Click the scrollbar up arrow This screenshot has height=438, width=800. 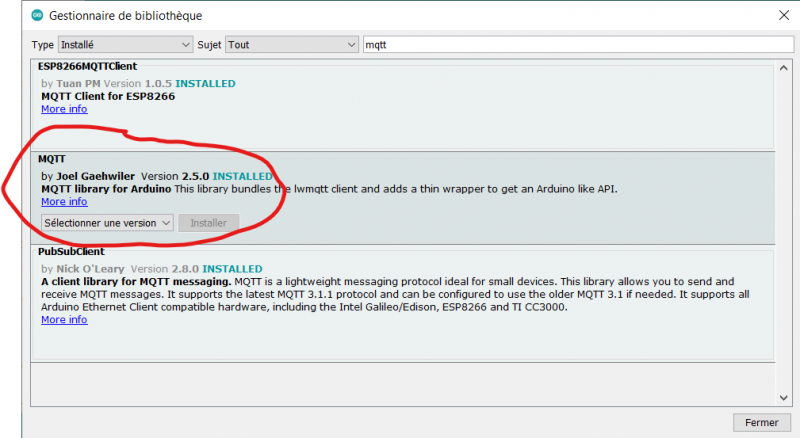784,68
